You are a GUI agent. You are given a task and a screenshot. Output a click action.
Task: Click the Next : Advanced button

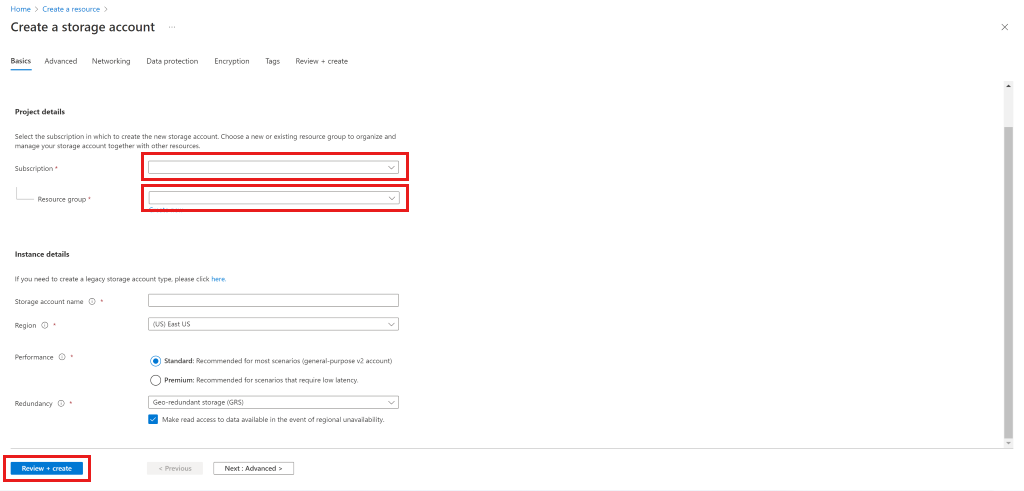pyautogui.click(x=253, y=468)
